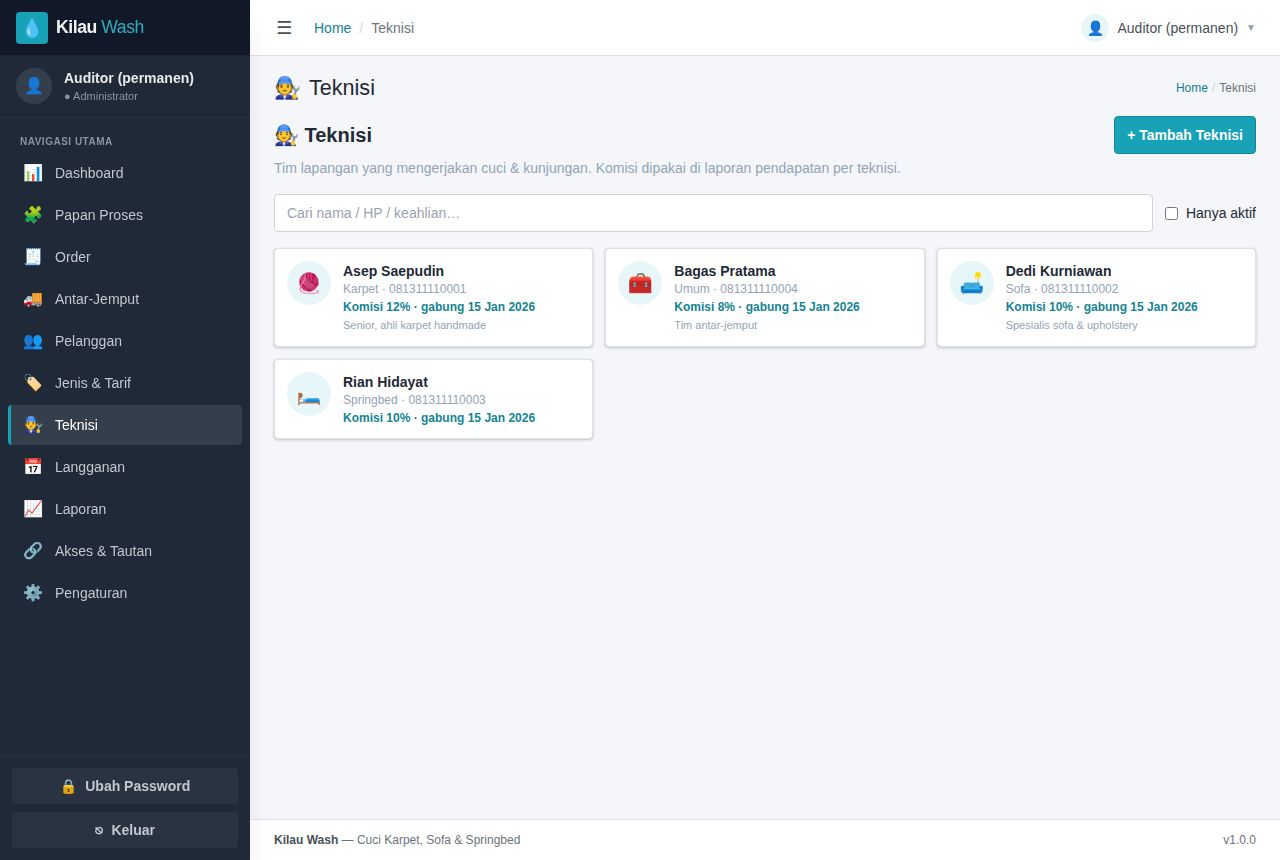
Task: Open the Langganan menu item
Action: click(125, 467)
